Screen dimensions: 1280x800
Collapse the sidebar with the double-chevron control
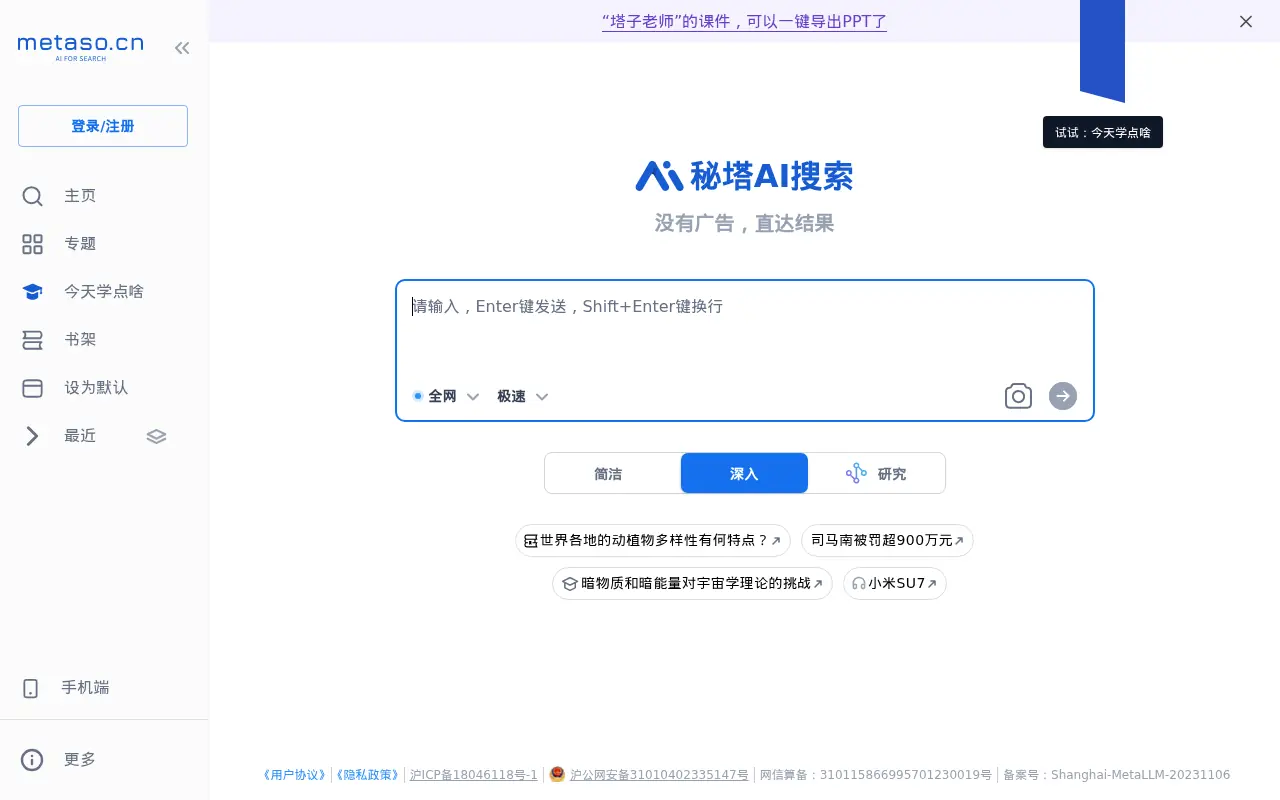click(x=182, y=47)
